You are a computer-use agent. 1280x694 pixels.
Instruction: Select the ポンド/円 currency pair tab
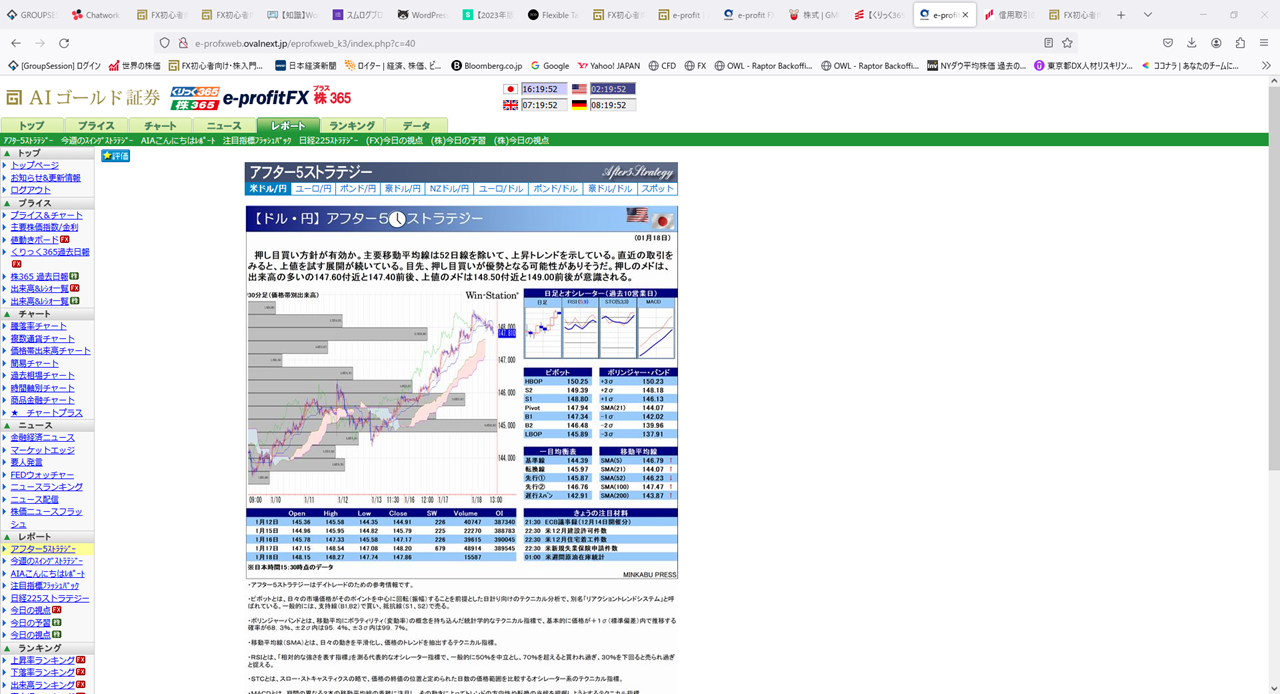pos(358,189)
